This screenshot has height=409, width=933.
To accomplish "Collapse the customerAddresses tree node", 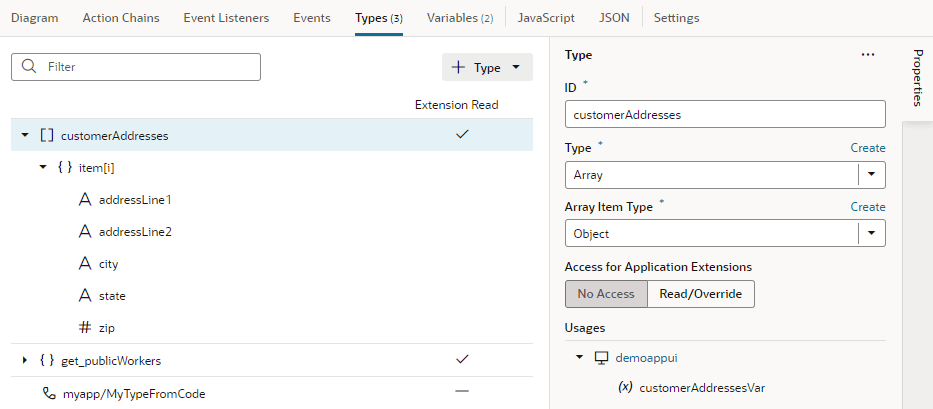I will coord(25,135).
